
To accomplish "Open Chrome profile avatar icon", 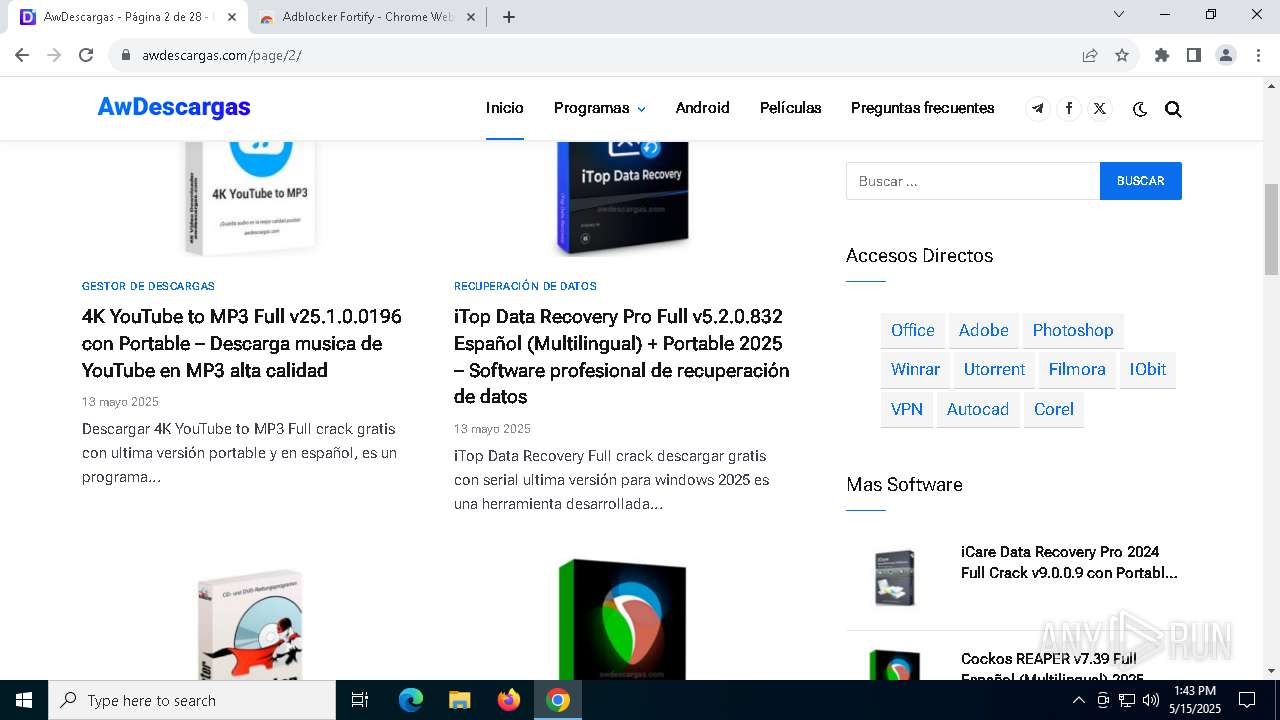I will pyautogui.click(x=1226, y=55).
